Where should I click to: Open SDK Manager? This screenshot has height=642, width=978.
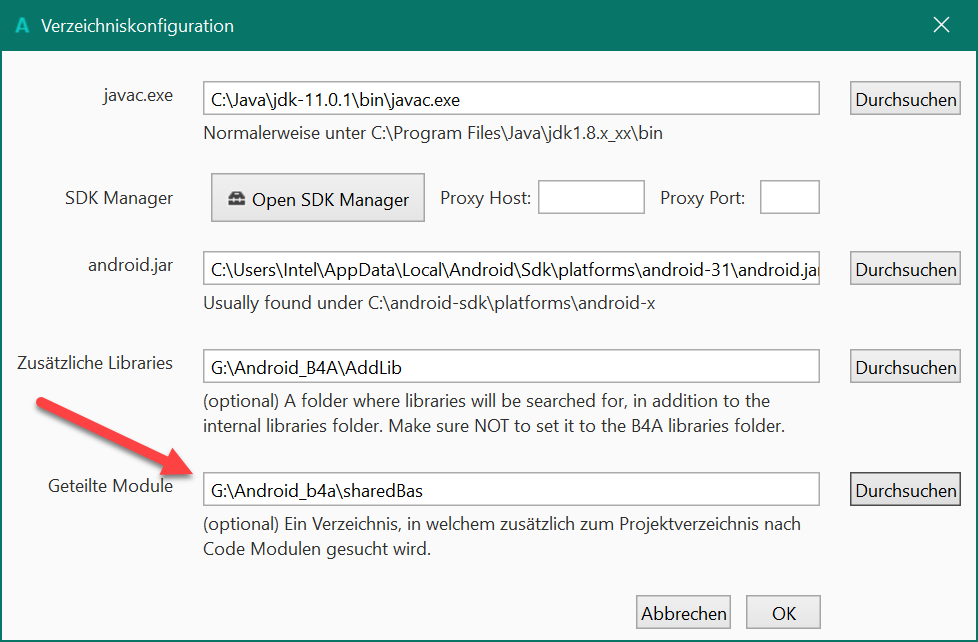pyautogui.click(x=319, y=198)
